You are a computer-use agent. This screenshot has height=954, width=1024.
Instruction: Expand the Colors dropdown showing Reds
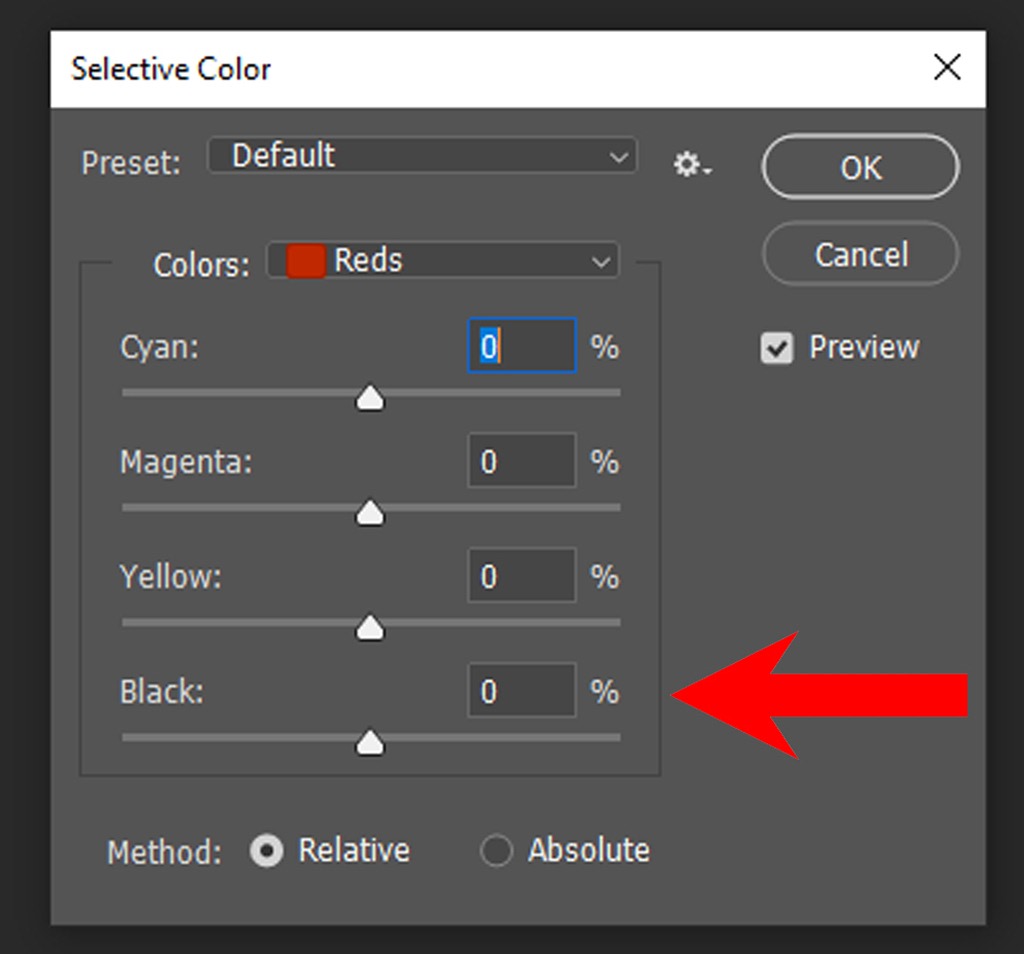point(443,261)
